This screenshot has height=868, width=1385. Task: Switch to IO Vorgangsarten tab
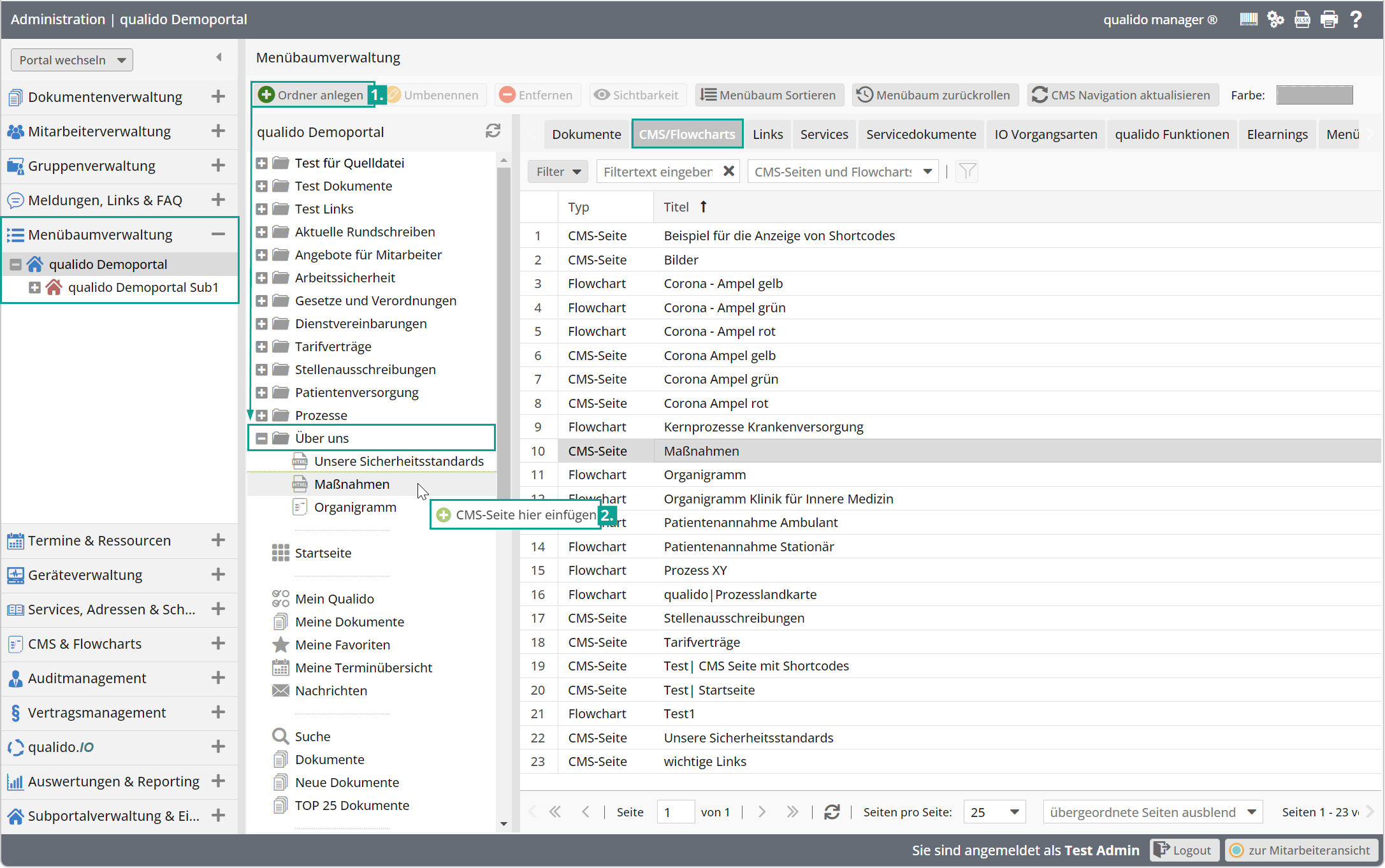coord(1045,134)
